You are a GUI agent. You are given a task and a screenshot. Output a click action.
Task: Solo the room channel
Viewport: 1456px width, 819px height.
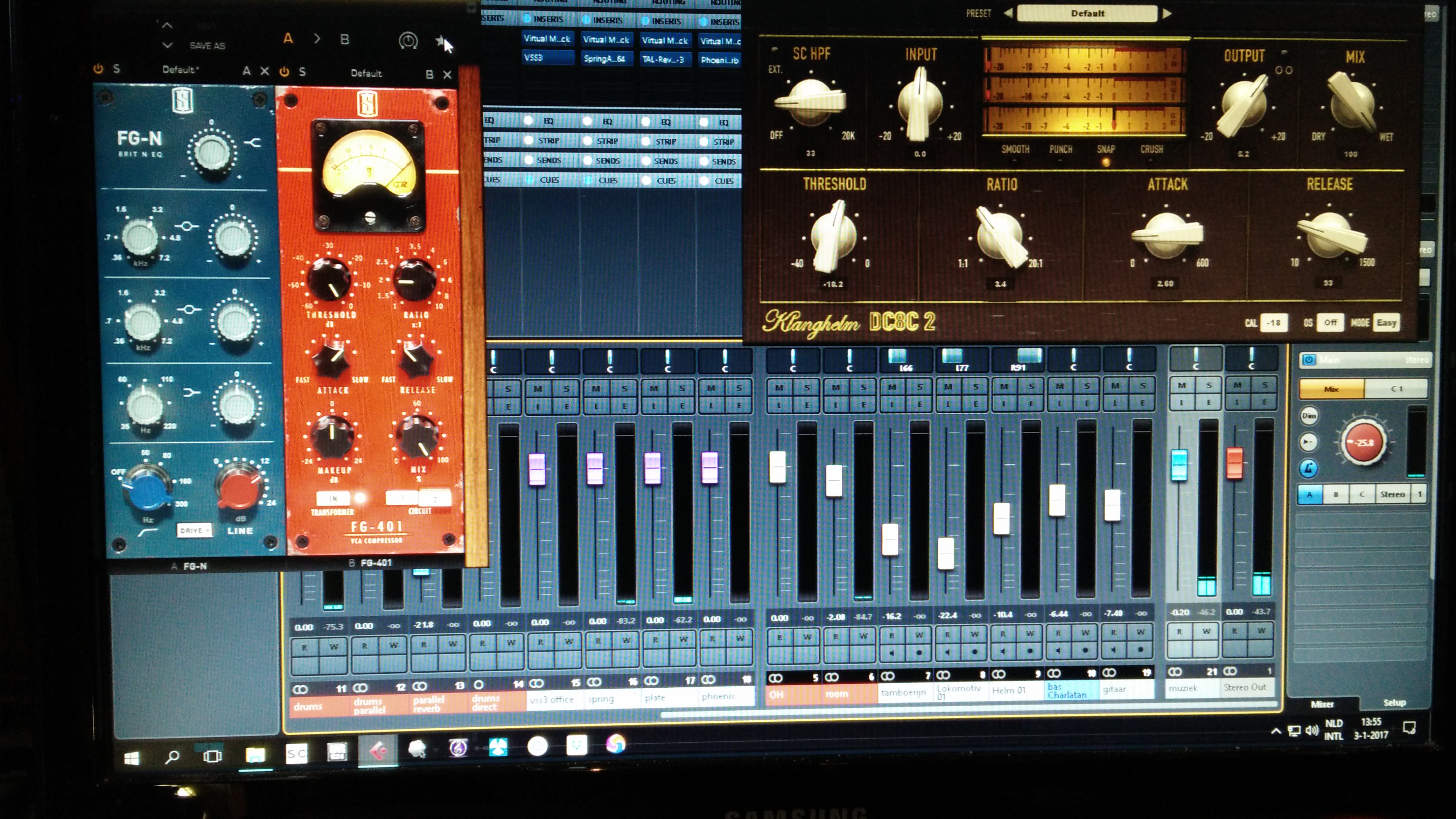[x=864, y=387]
